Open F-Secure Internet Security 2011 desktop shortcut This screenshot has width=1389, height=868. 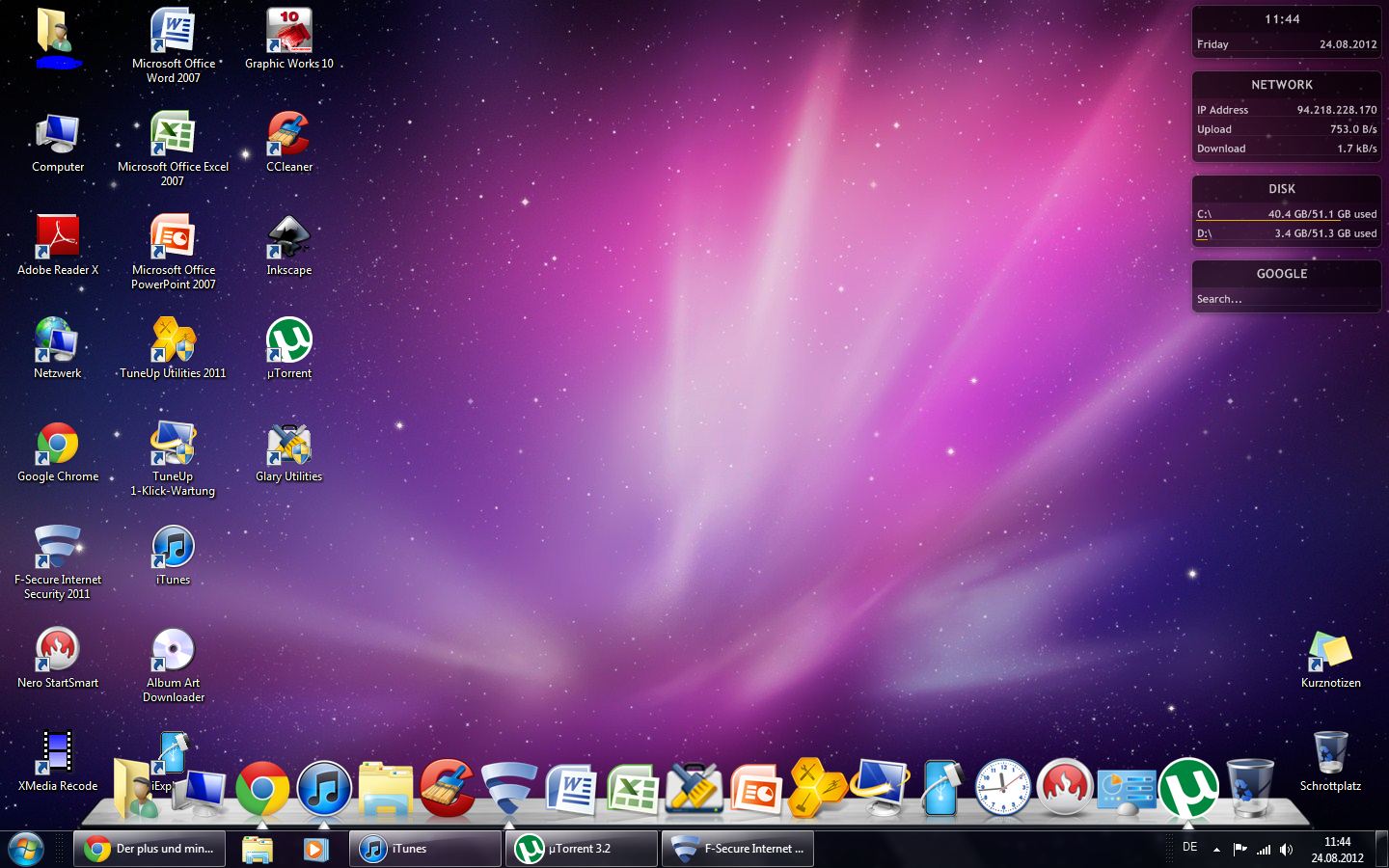tap(58, 561)
